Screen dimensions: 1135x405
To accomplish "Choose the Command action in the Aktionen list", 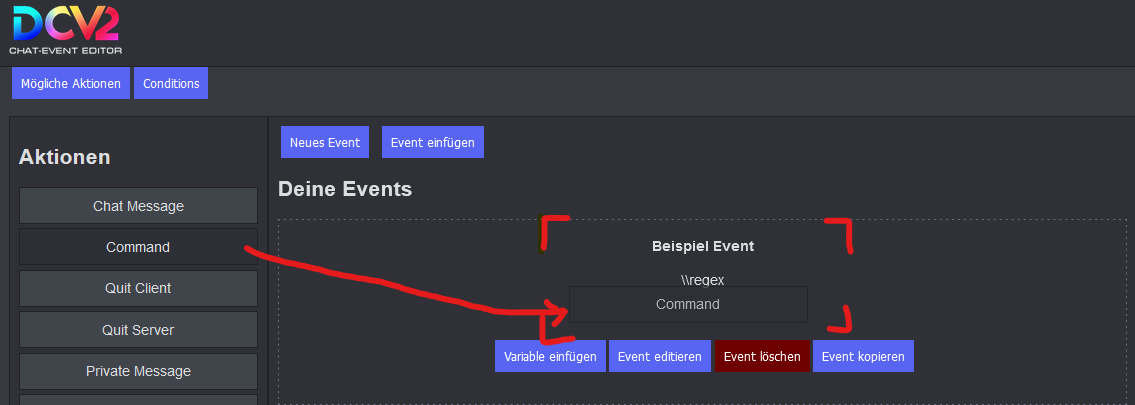I will click(x=138, y=247).
